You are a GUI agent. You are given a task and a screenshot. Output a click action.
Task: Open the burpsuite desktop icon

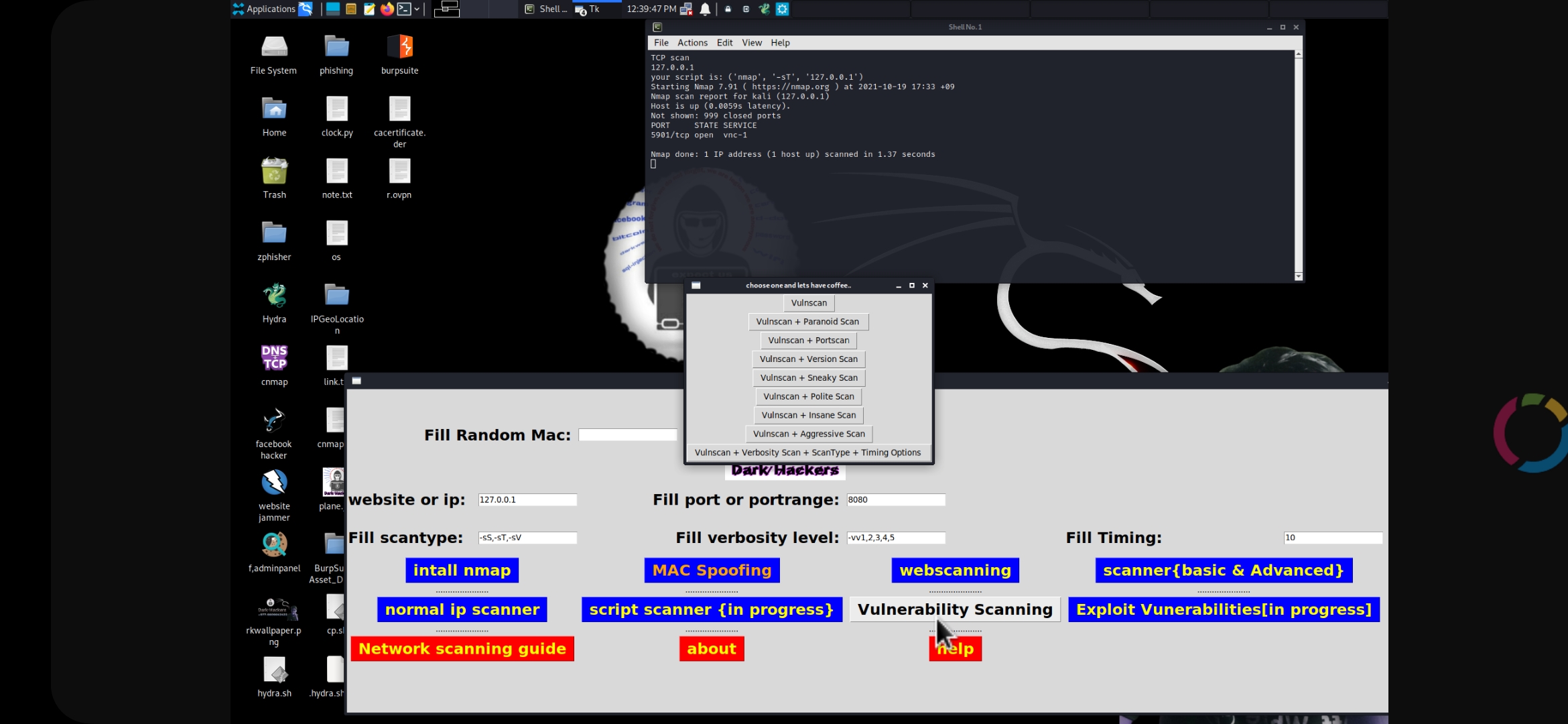pos(399,47)
